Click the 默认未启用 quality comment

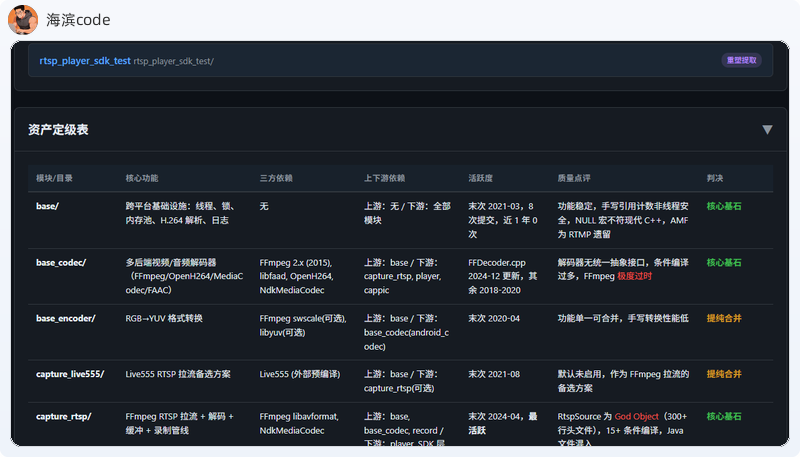pos(623,381)
